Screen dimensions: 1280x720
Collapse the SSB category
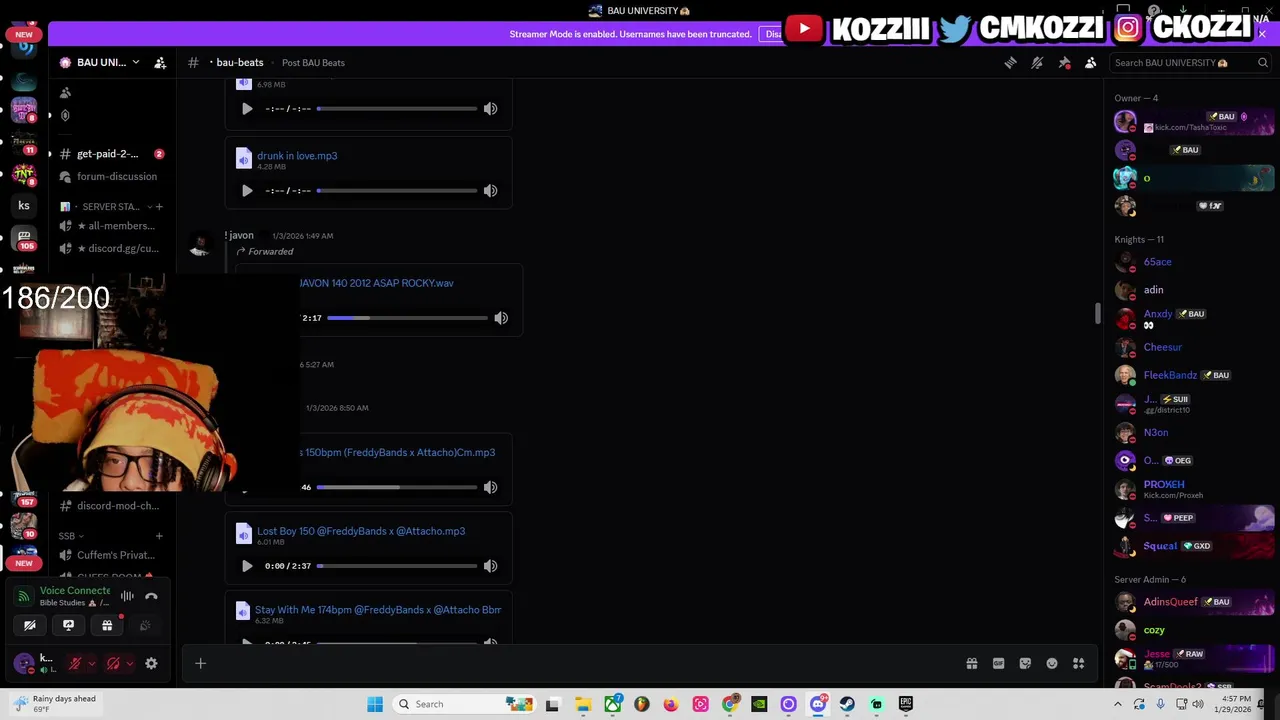click(x=71, y=536)
